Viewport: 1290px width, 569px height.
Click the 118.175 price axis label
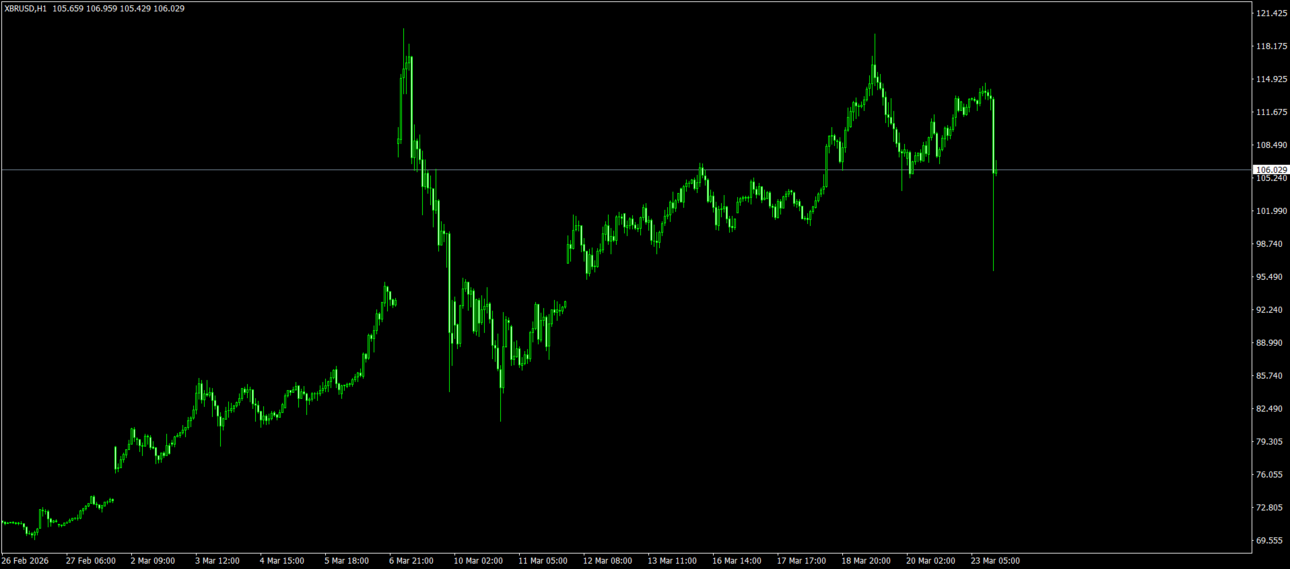[x=1271, y=46]
